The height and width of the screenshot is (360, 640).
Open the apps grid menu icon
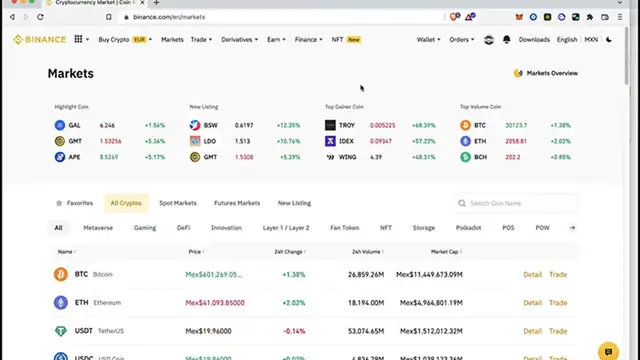point(78,39)
